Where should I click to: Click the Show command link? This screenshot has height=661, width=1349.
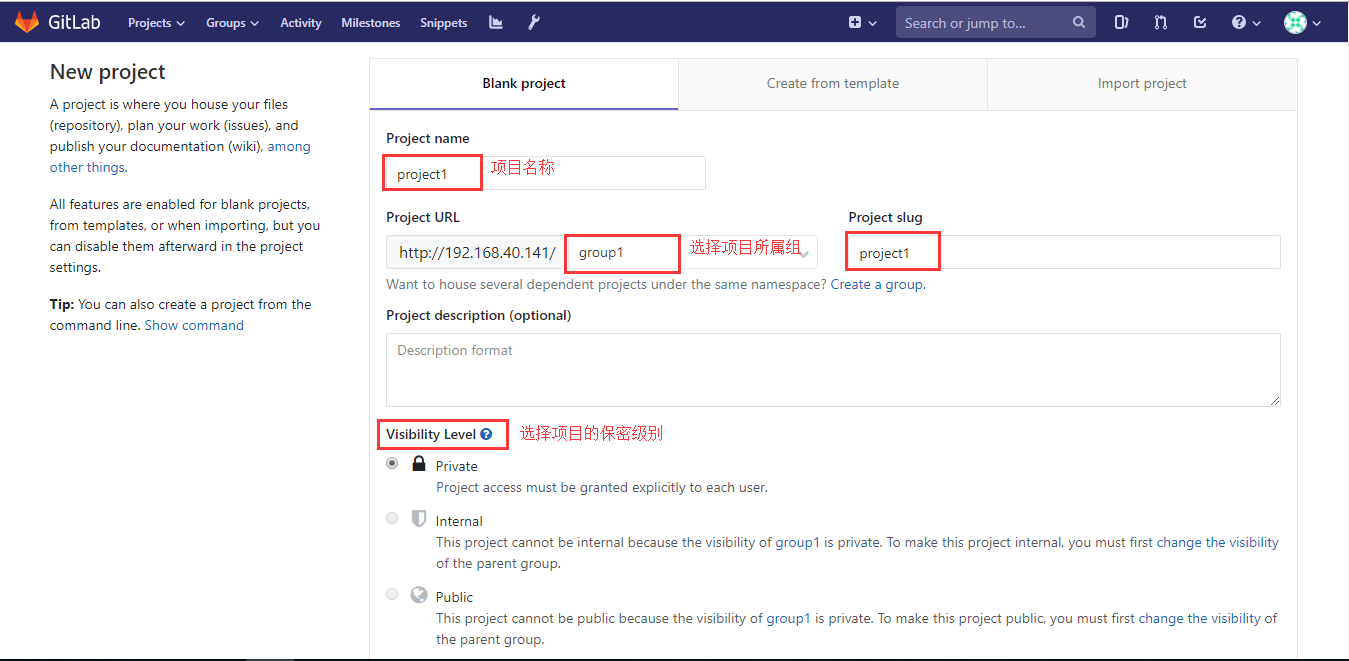(x=194, y=326)
